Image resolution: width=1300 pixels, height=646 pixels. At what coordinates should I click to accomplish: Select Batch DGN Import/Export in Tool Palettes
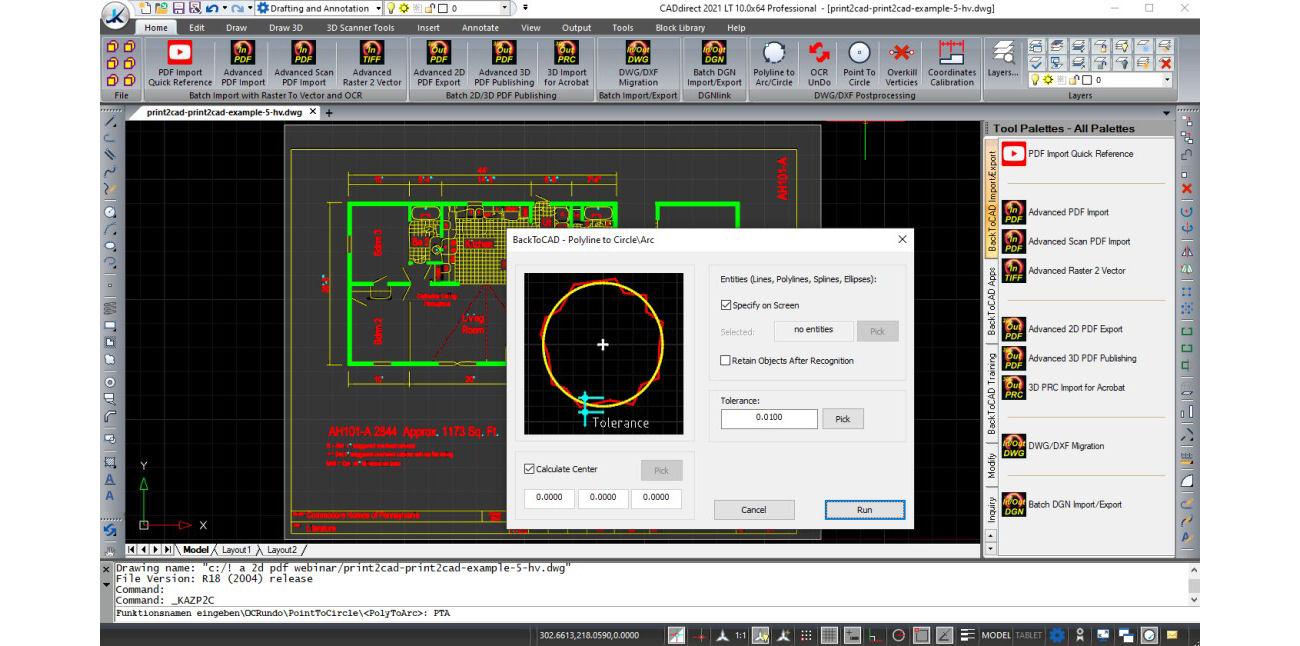coord(1062,505)
